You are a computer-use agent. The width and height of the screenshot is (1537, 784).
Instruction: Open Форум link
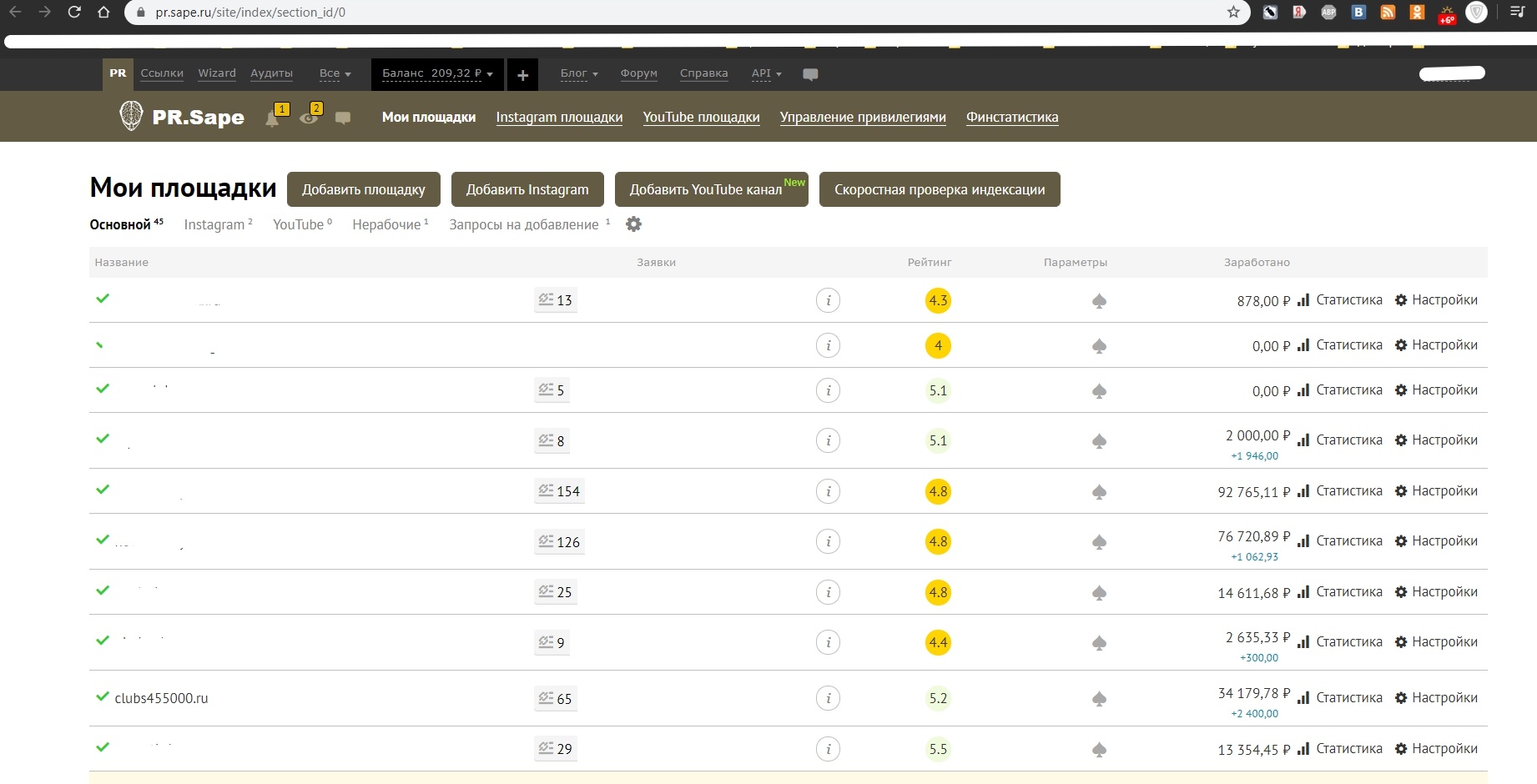click(639, 73)
